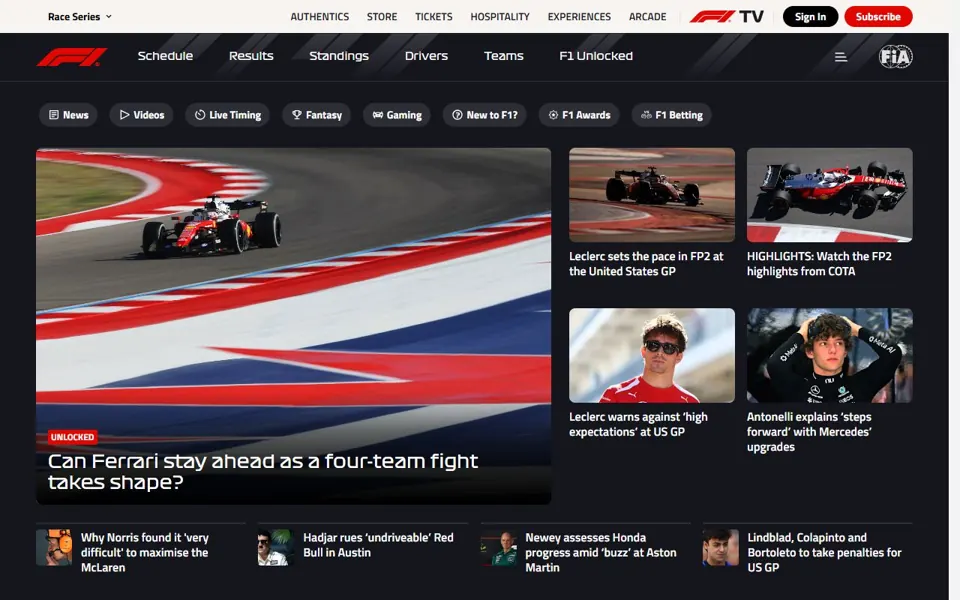Read 'Leclerc sets the pace in FP2' article
This screenshot has width=960, height=600.
(646, 264)
